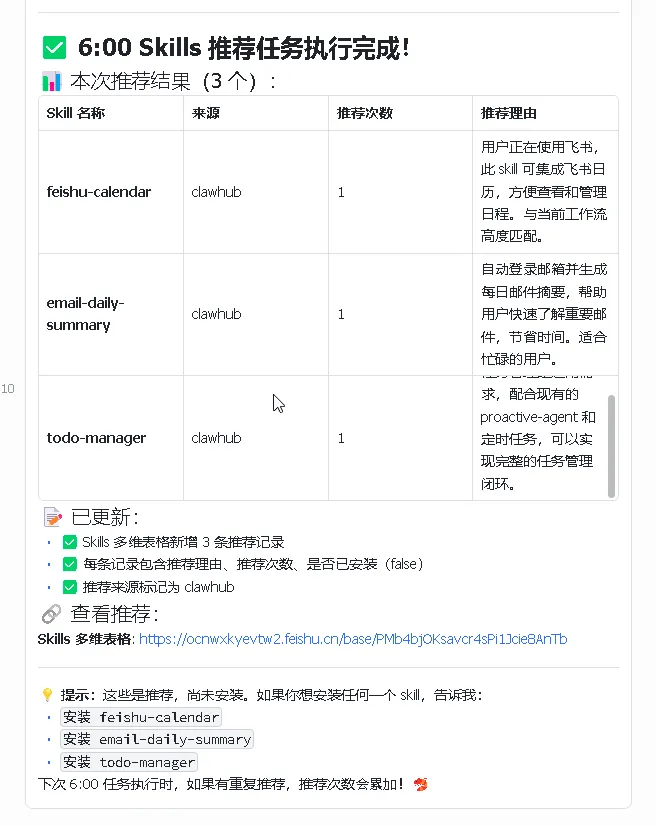Click clawhub source in feishu-calendar row
The image size is (656, 825).
(x=216, y=192)
